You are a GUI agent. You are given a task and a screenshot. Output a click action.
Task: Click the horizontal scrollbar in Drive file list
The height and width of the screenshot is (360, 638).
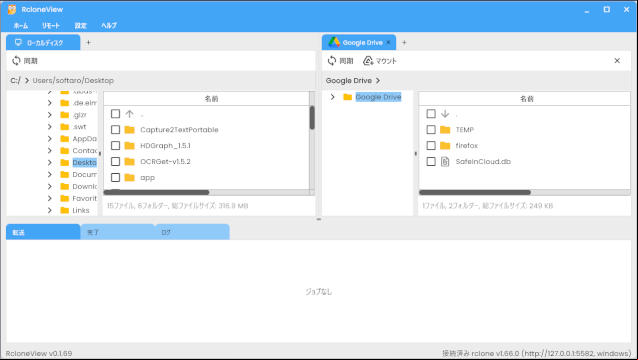click(x=475, y=192)
